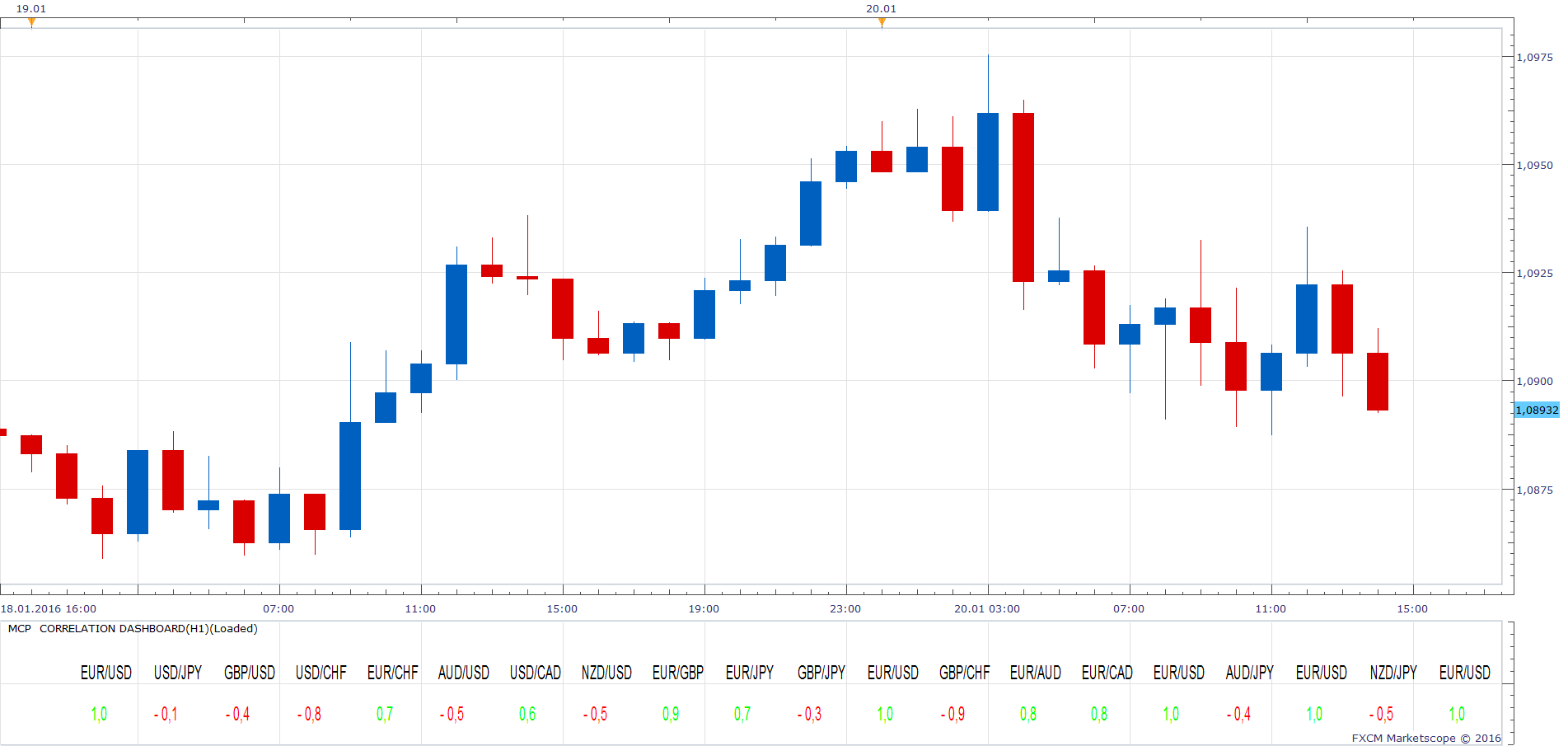Click the AUD/JPY pair label
1568x746 pixels.
click(x=1250, y=673)
